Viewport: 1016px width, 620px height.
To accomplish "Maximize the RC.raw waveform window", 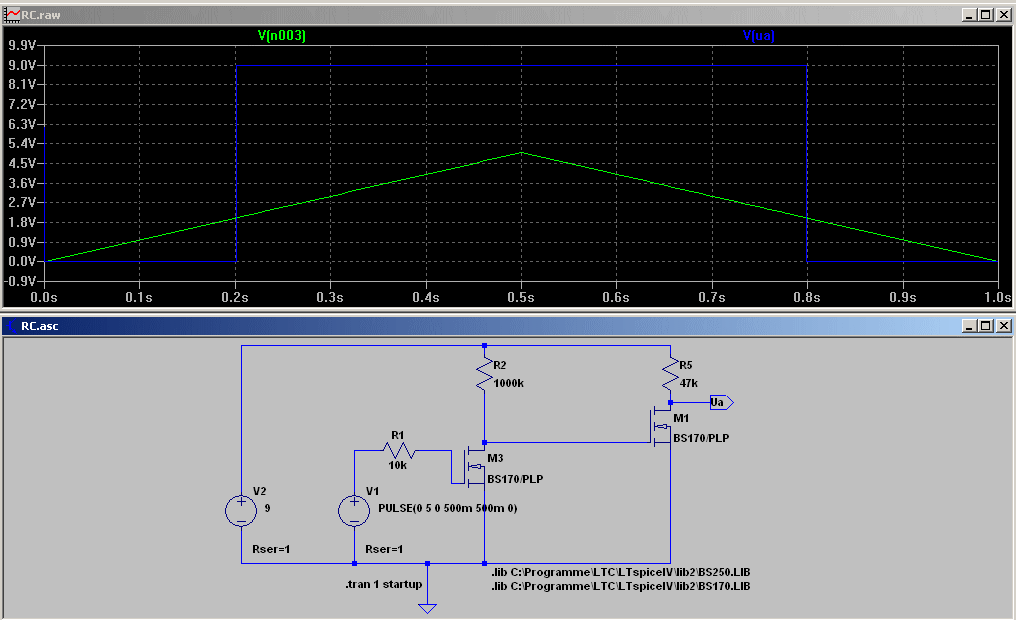I will point(986,14).
